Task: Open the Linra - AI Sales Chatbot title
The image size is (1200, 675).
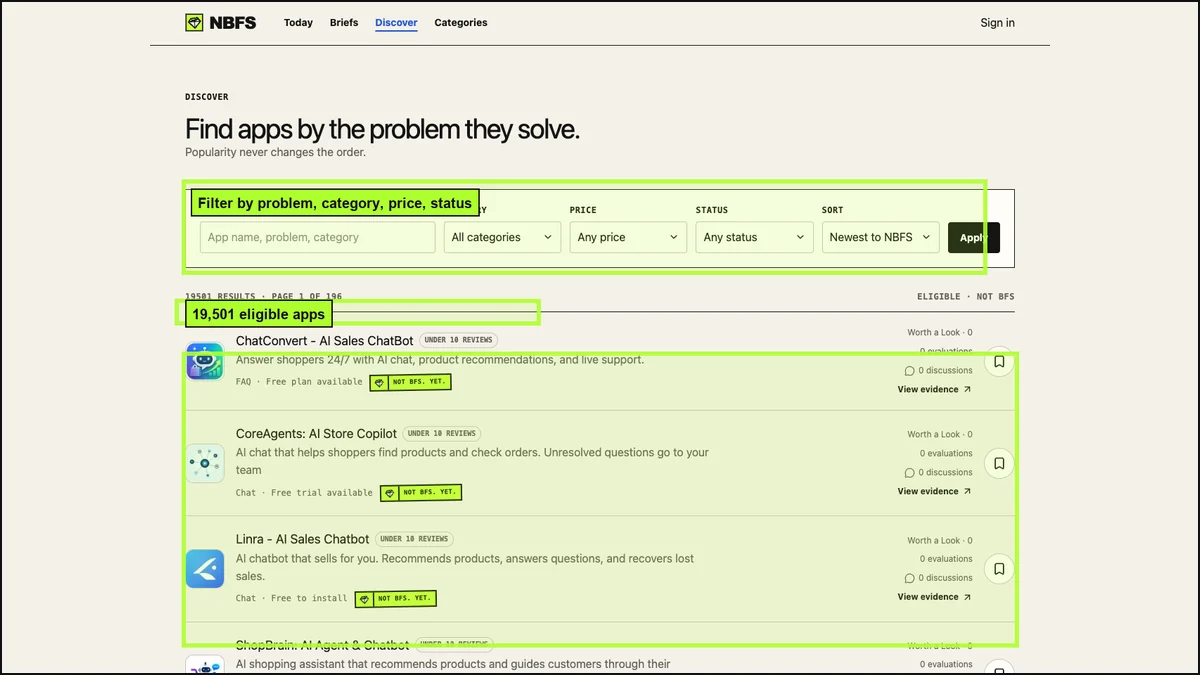Action: tap(302, 539)
